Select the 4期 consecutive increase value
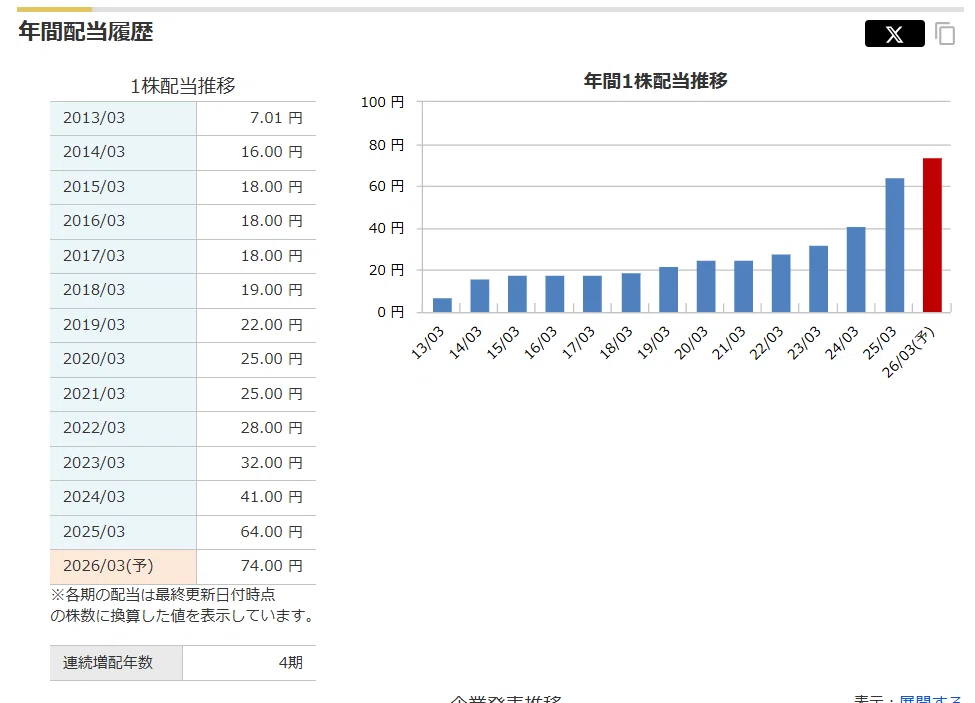Screen dimensions: 975x703 (x=290, y=663)
